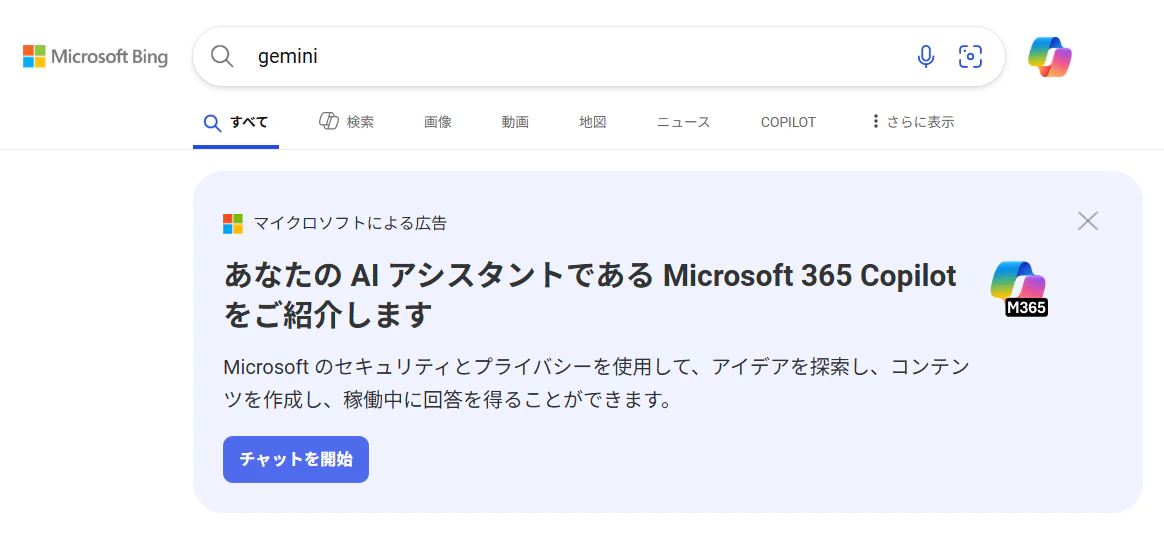Open the ニュース tab
This screenshot has height=539, width=1164.
[684, 122]
